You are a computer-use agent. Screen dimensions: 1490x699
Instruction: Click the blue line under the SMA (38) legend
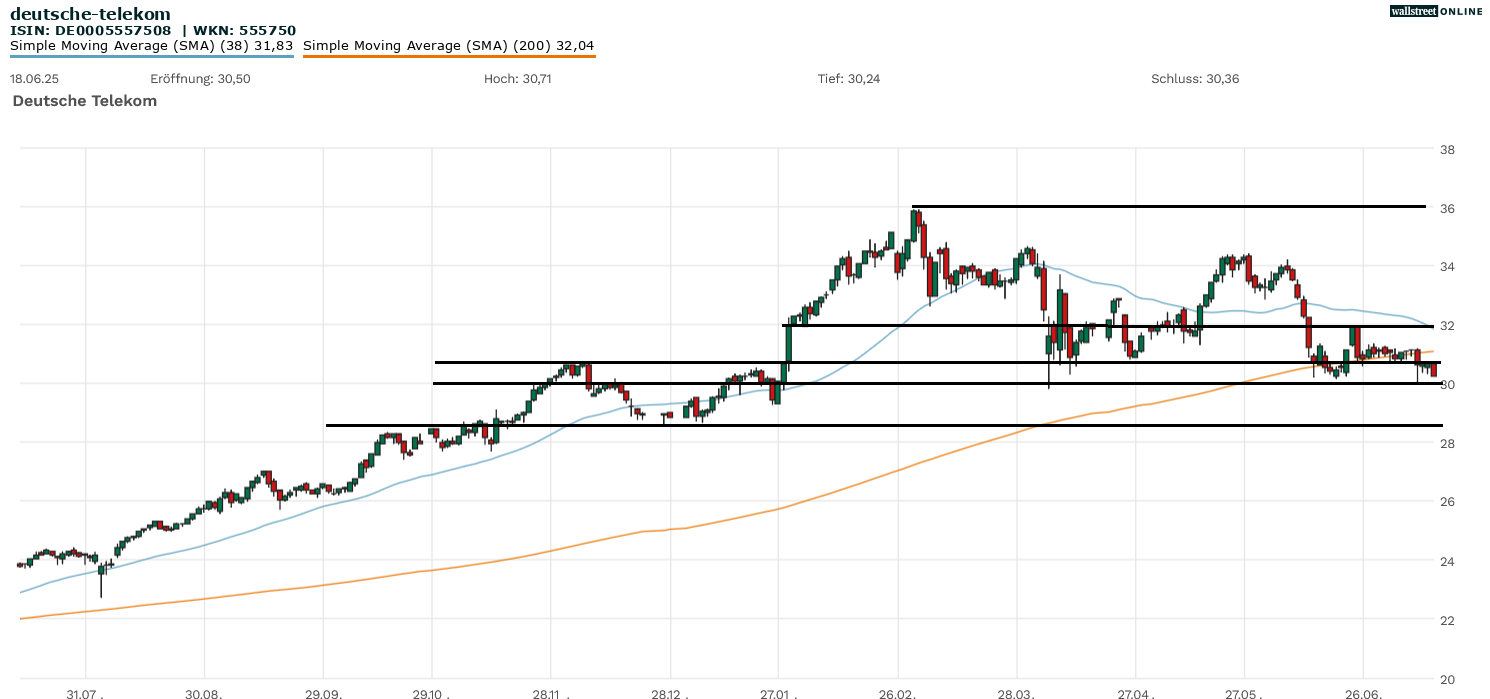click(151, 56)
